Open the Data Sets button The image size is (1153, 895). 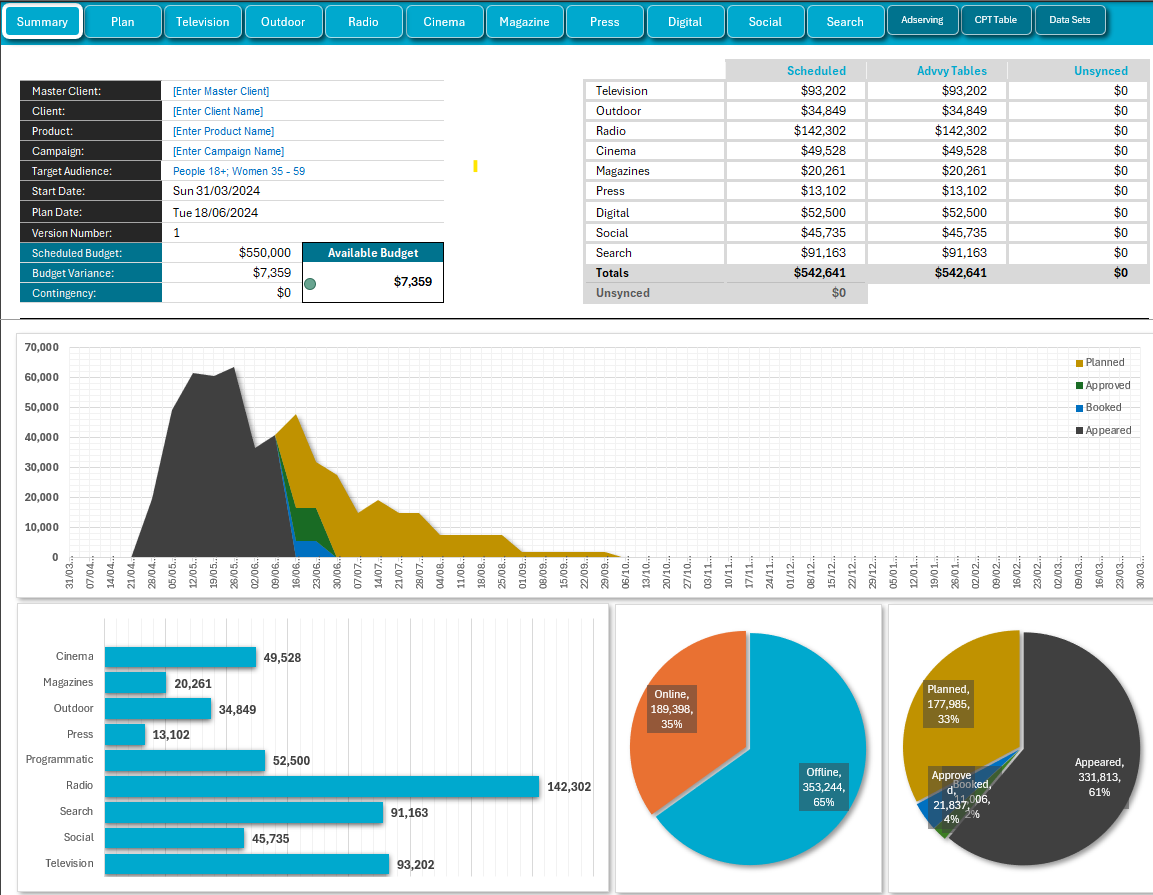click(1069, 20)
